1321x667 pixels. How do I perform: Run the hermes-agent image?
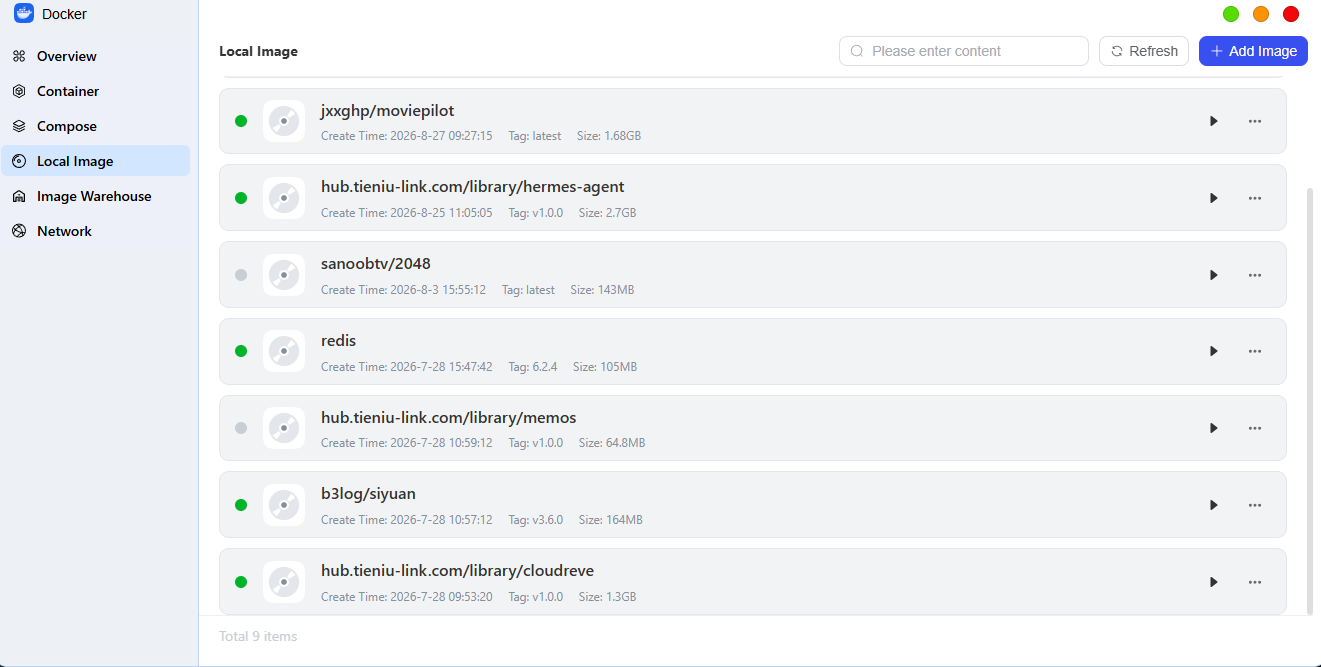(1213, 198)
